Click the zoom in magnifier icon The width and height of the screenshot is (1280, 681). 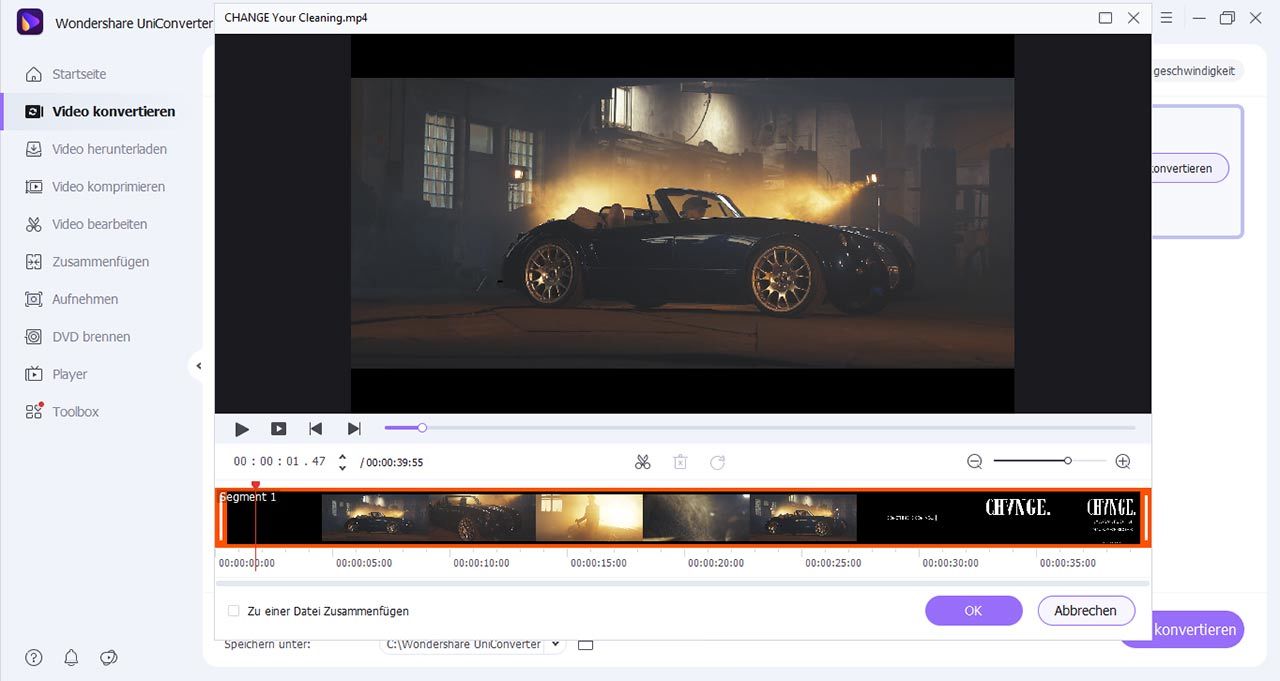click(x=1123, y=462)
